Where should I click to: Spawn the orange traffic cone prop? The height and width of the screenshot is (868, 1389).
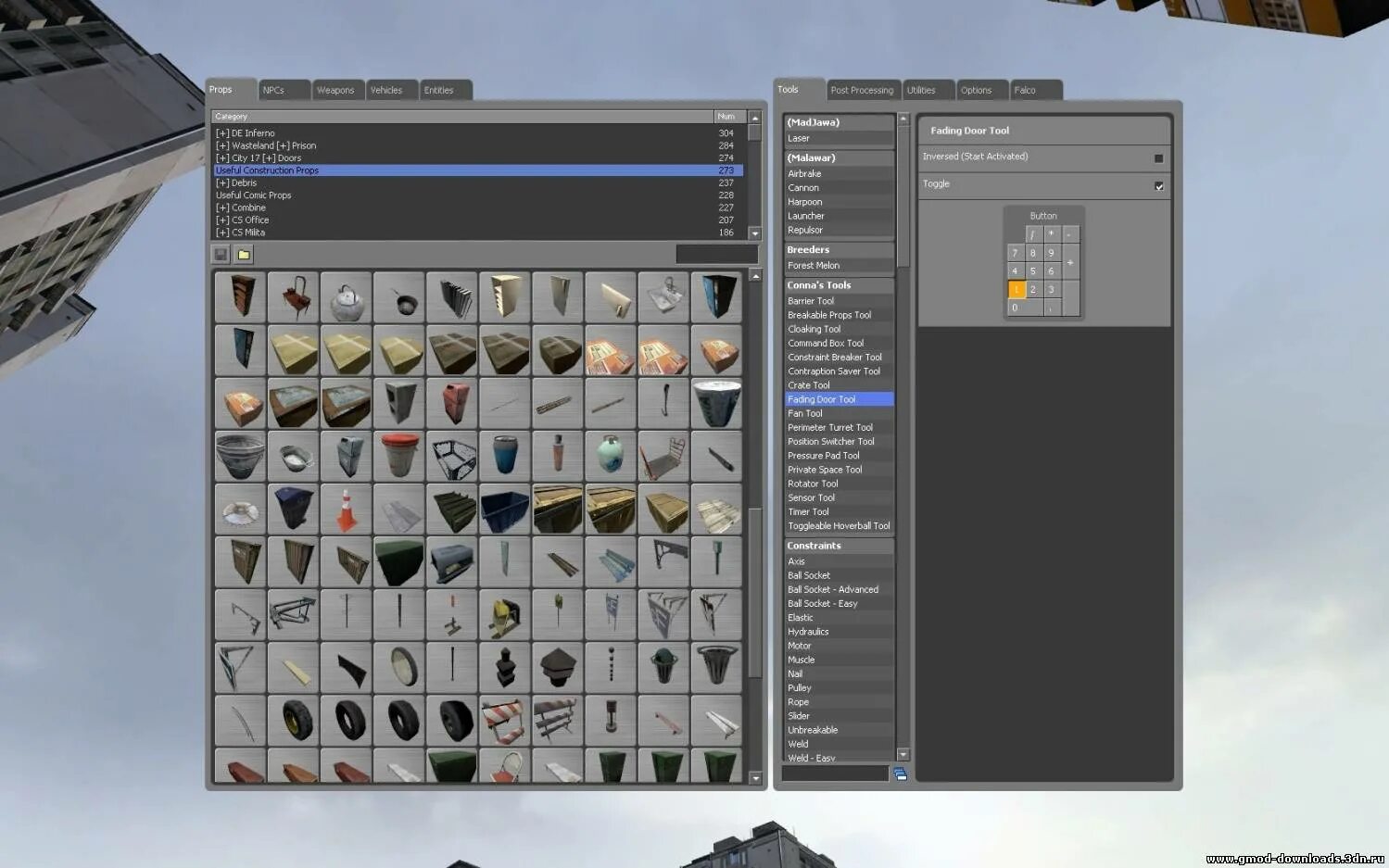(x=346, y=509)
